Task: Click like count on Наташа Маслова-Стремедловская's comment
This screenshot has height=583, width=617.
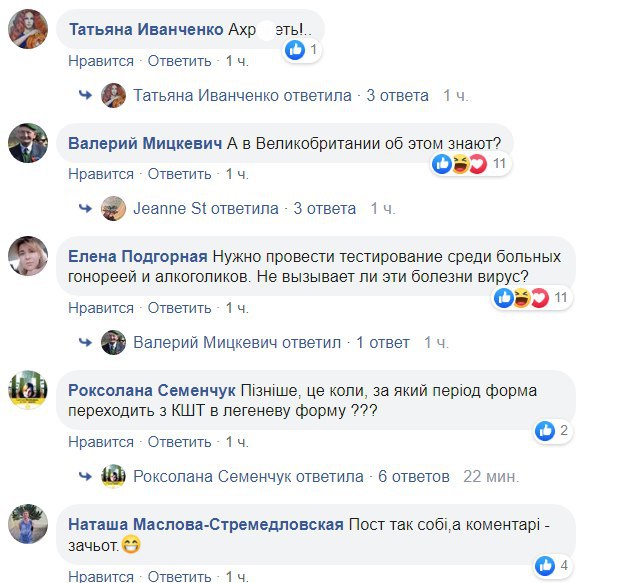Action: pos(564,565)
